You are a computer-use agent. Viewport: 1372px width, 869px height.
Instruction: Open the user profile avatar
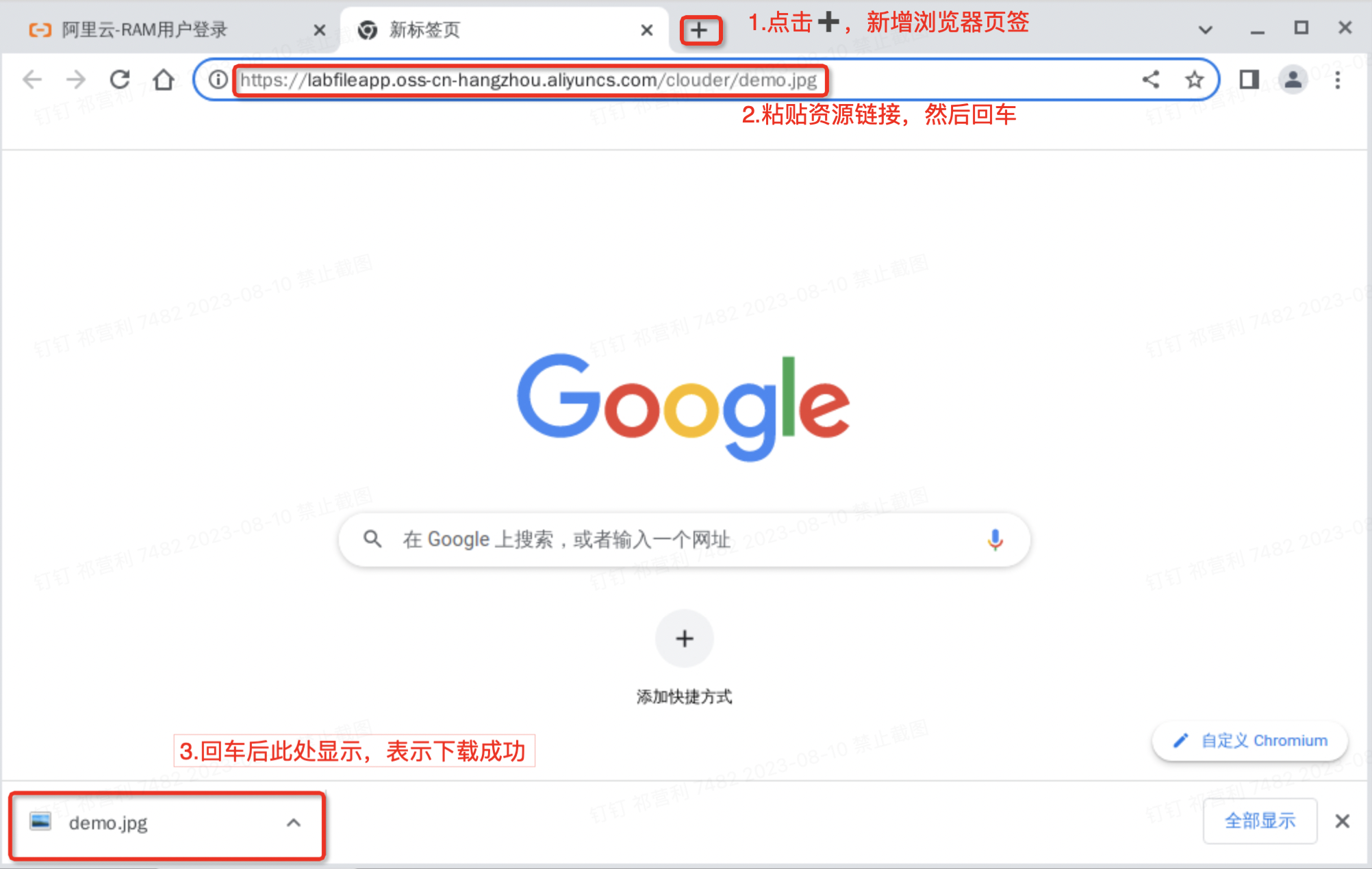[1293, 80]
